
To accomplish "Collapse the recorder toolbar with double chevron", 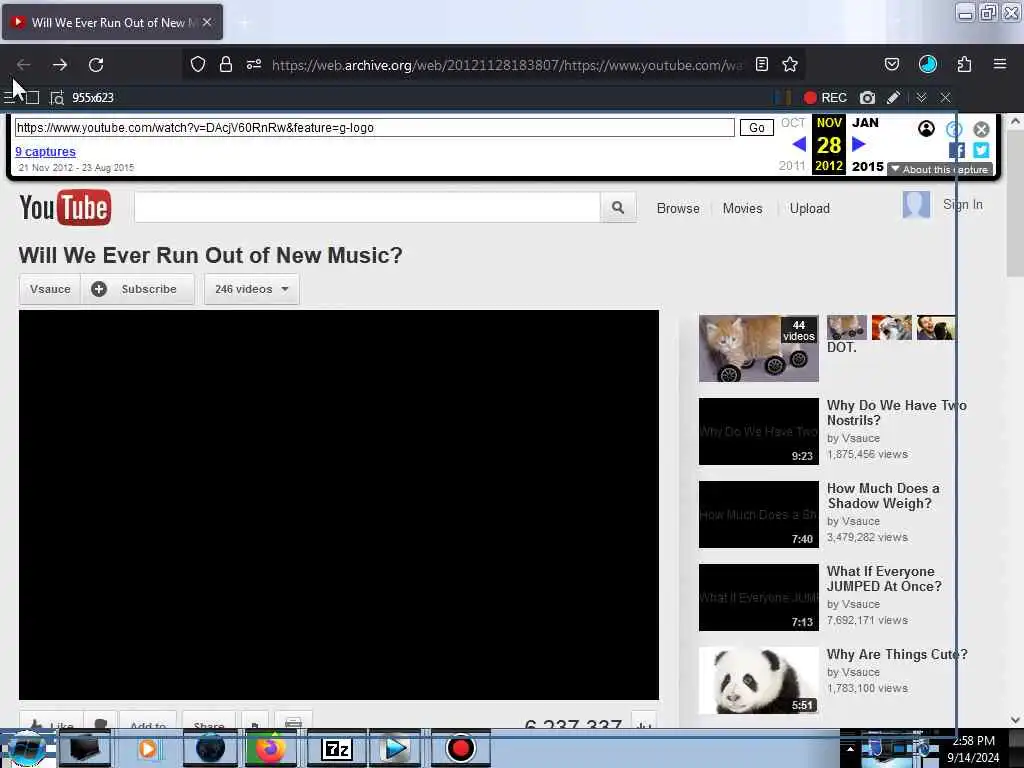I will [x=921, y=97].
